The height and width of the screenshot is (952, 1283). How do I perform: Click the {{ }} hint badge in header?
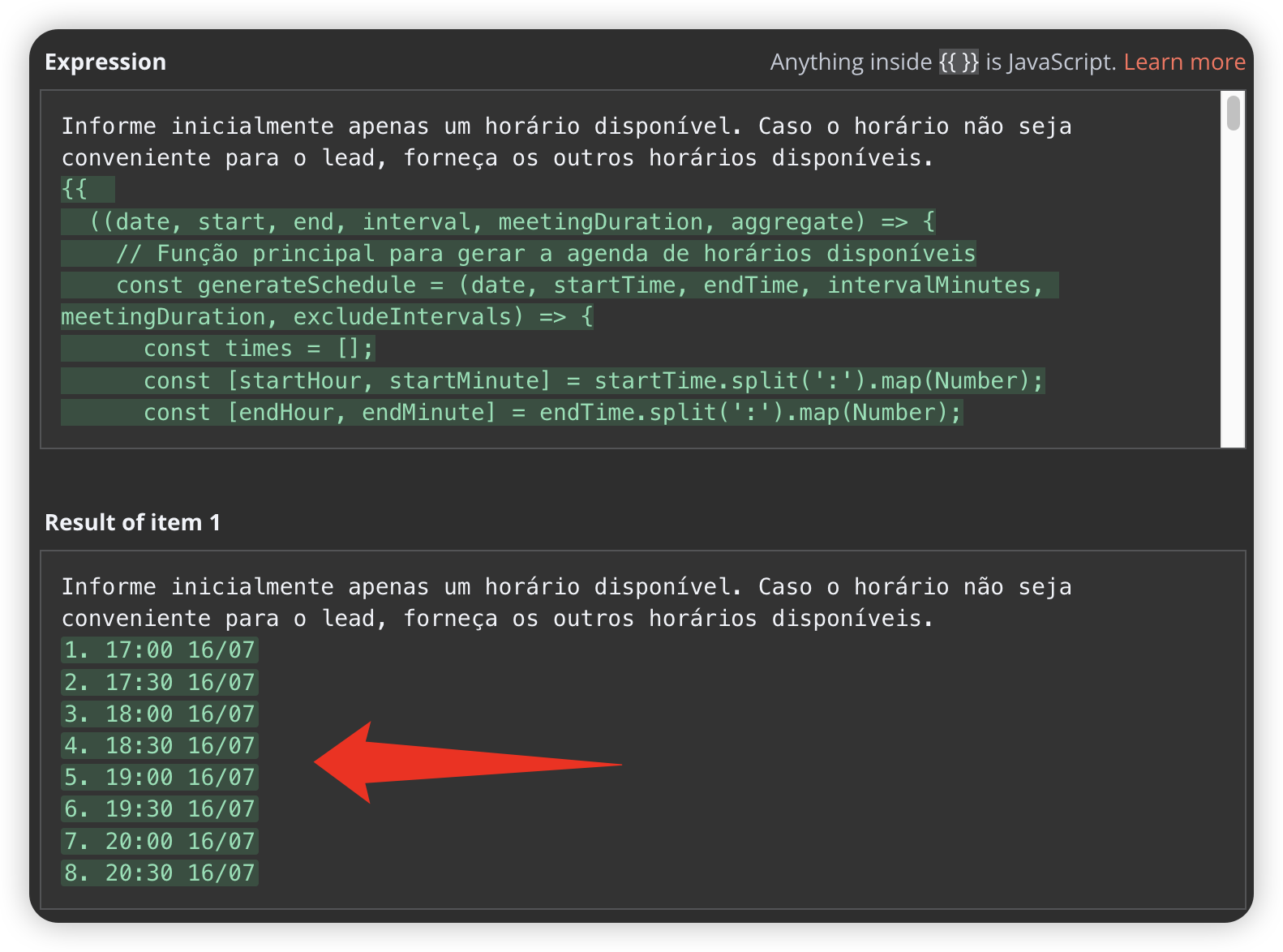959,62
